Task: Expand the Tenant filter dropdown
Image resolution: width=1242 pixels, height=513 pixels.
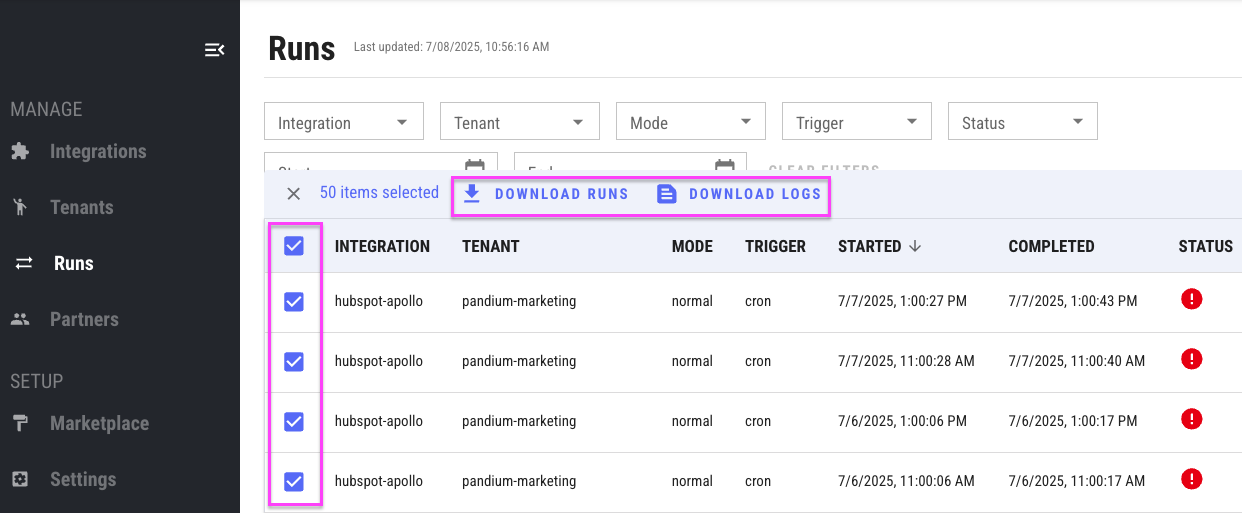Action: point(519,122)
